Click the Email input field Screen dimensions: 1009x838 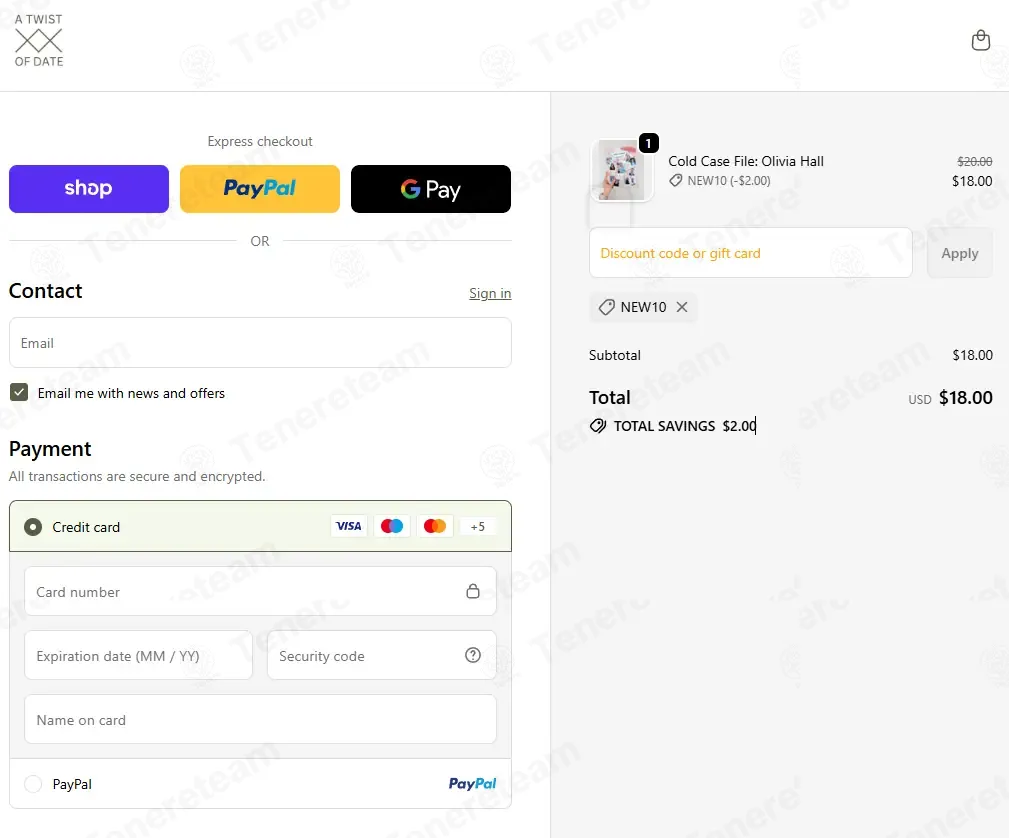tap(260, 343)
